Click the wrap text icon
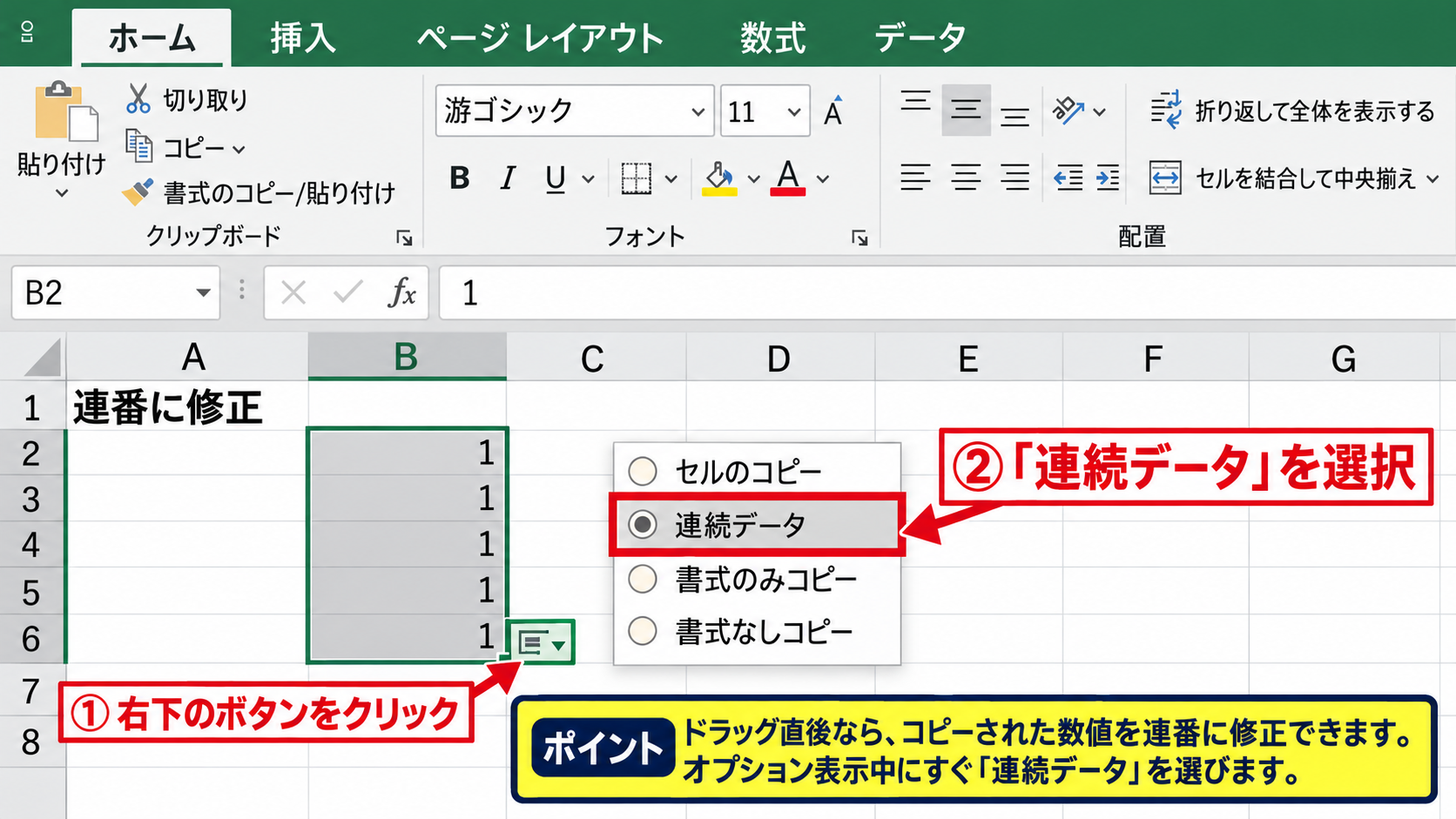The height and width of the screenshot is (819, 1456). point(1166,111)
